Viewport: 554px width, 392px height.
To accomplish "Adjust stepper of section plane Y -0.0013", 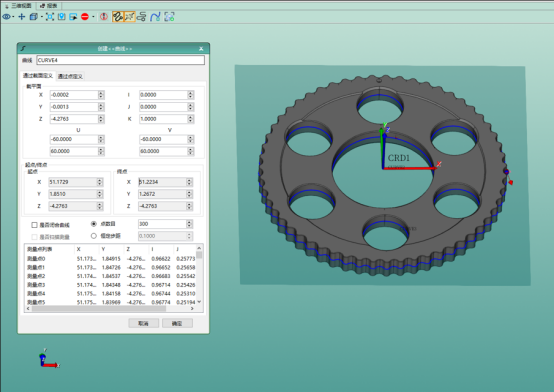I will pyautogui.click(x=101, y=107).
